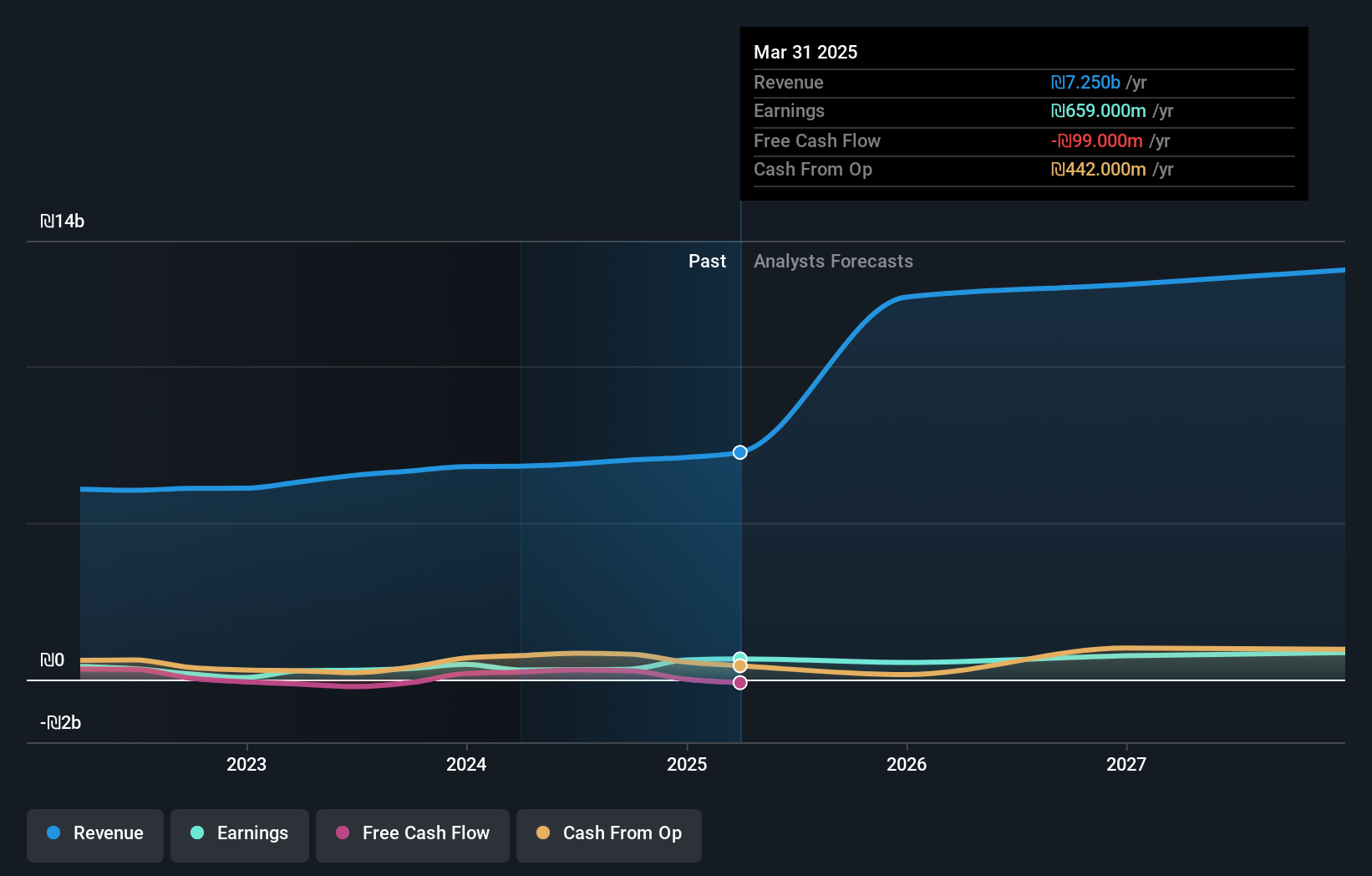Switch to the Past section of the chart
Viewport: 1372px width, 876px height.
tap(708, 261)
